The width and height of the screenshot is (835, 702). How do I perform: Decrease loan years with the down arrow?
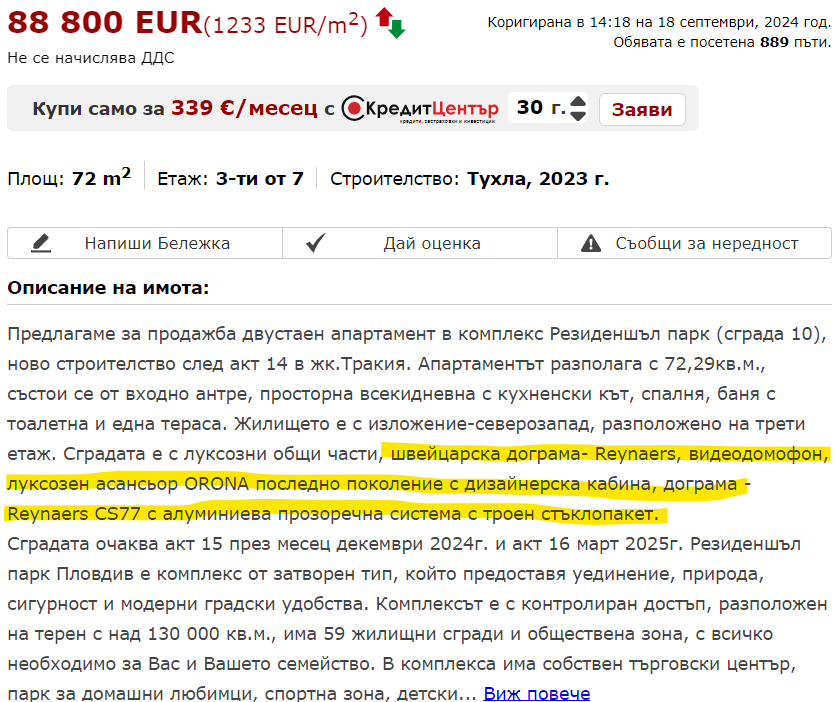(x=578, y=116)
